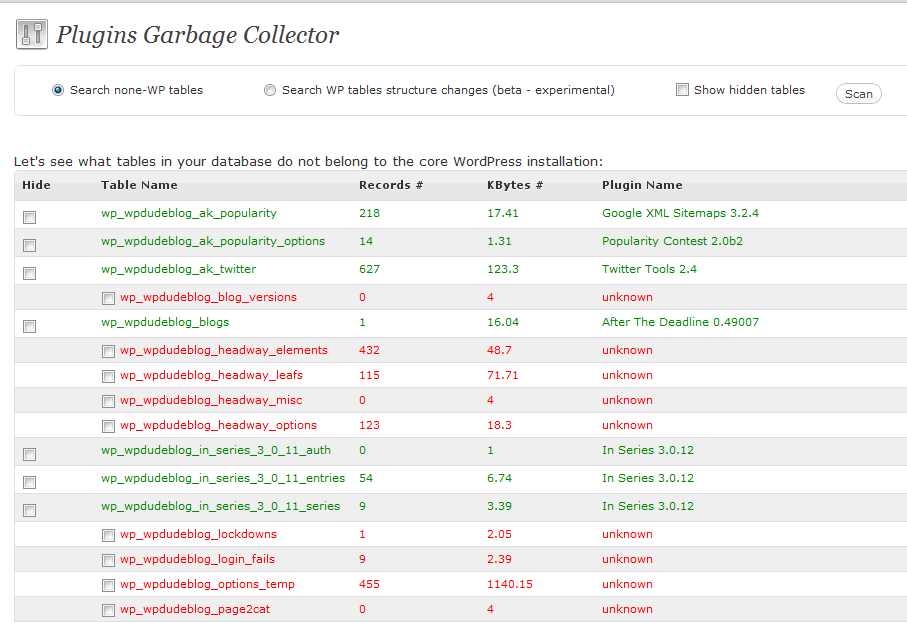Select Search WP tables structure changes radio option

coord(270,90)
